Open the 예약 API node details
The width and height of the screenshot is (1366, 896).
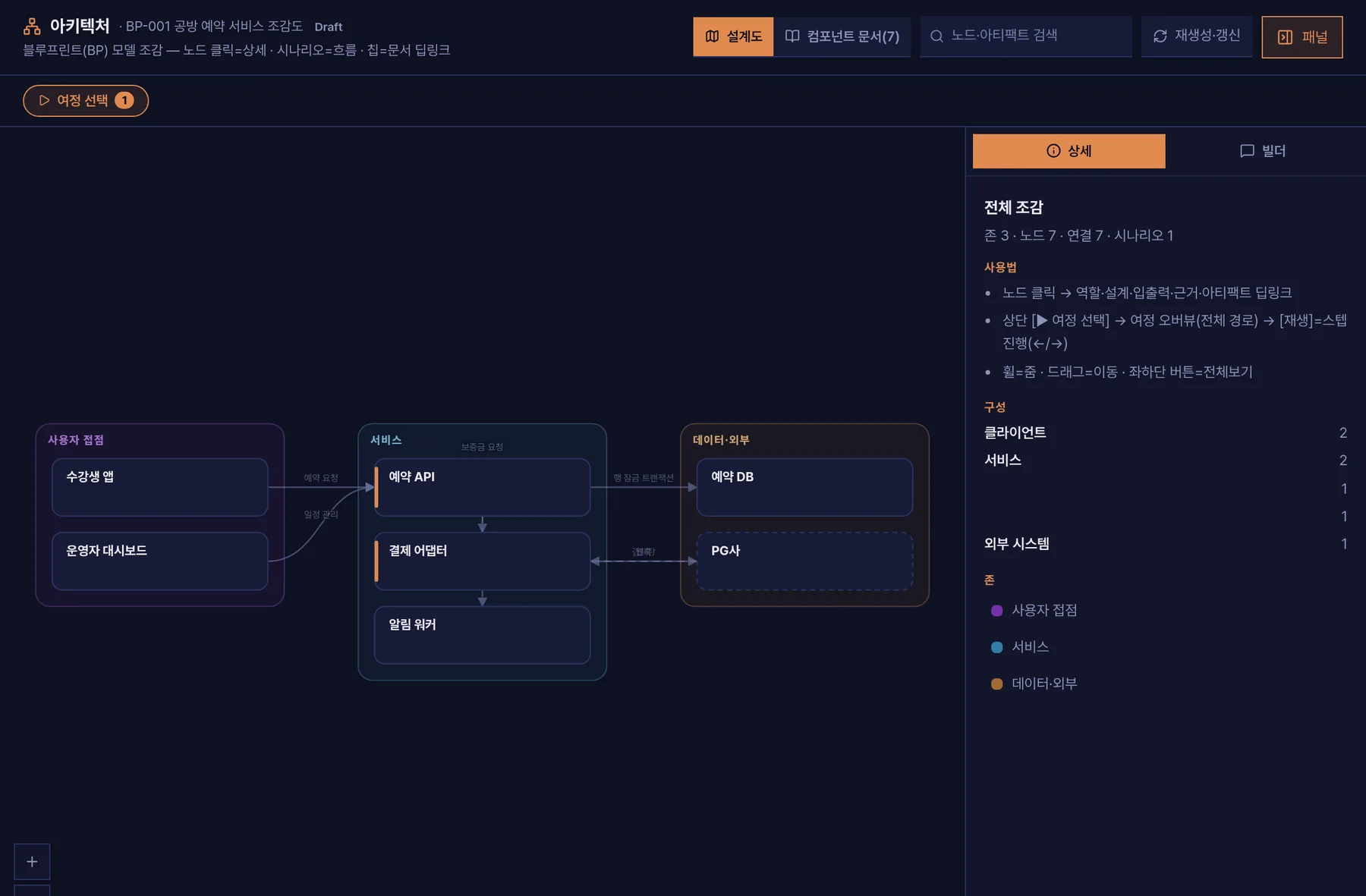pos(482,487)
